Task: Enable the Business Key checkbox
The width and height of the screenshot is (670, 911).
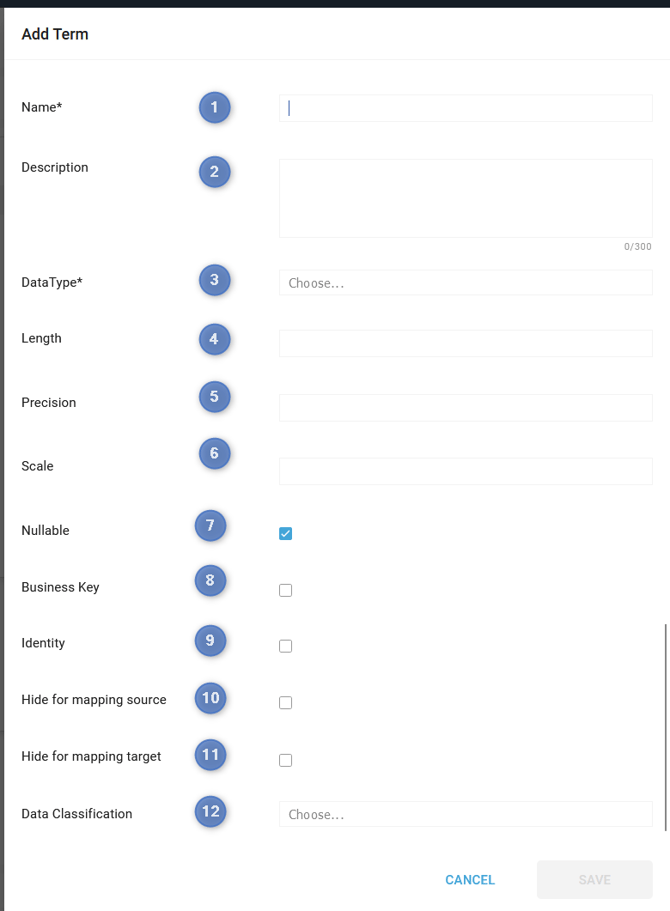Action: pyautogui.click(x=286, y=590)
